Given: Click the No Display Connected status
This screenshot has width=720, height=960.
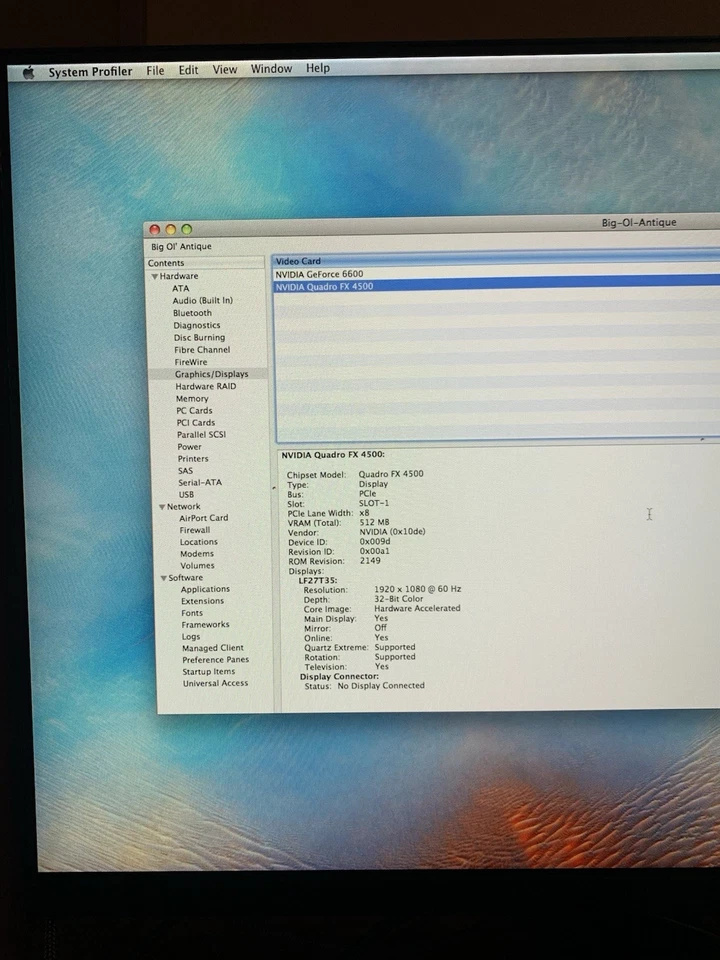Looking at the screenshot, I should [381, 686].
